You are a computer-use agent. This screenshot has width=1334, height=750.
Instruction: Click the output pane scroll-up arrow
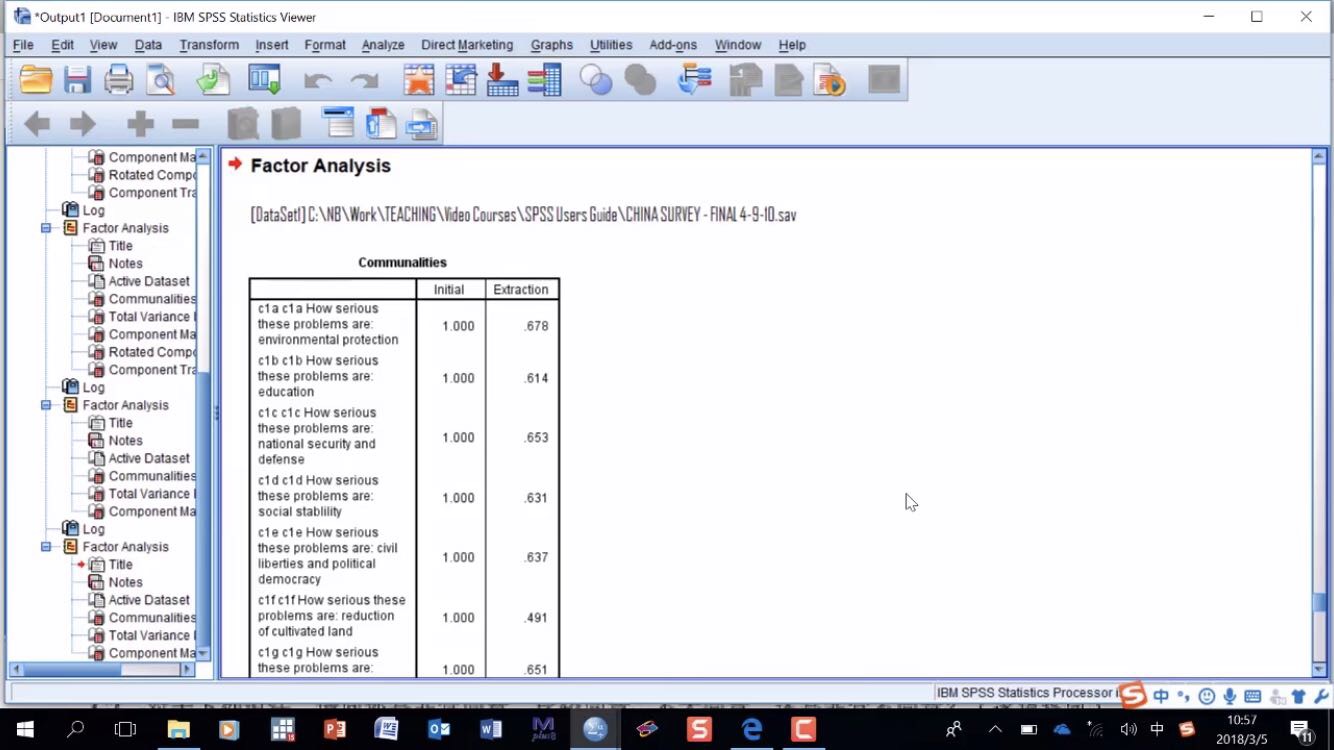(1319, 157)
